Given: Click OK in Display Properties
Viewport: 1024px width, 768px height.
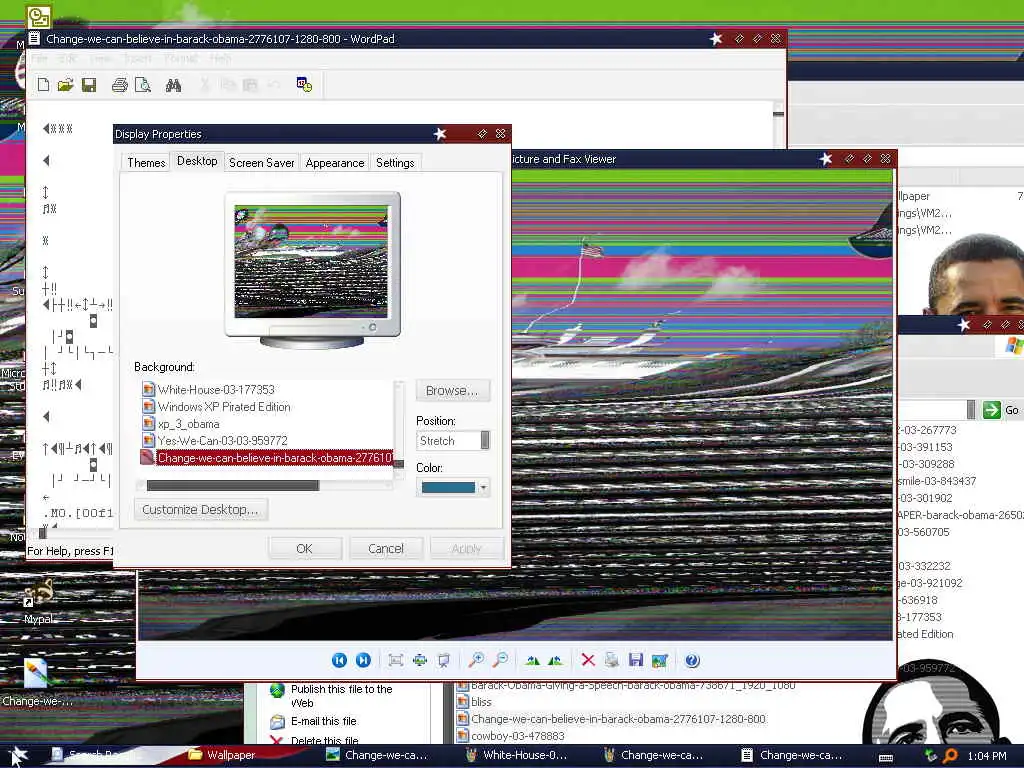Looking at the screenshot, I should point(304,549).
